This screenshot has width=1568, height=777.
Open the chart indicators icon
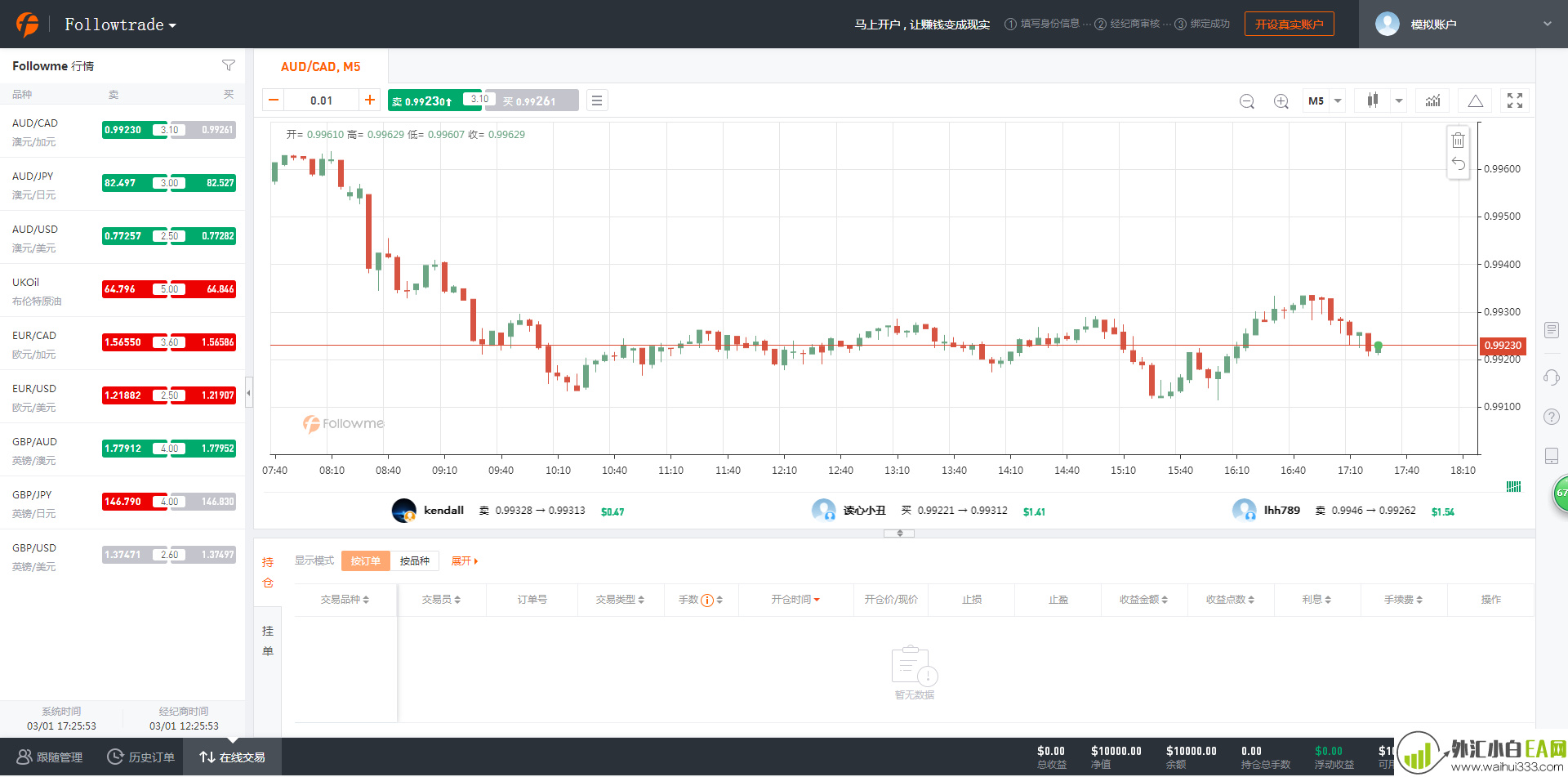point(1433,101)
